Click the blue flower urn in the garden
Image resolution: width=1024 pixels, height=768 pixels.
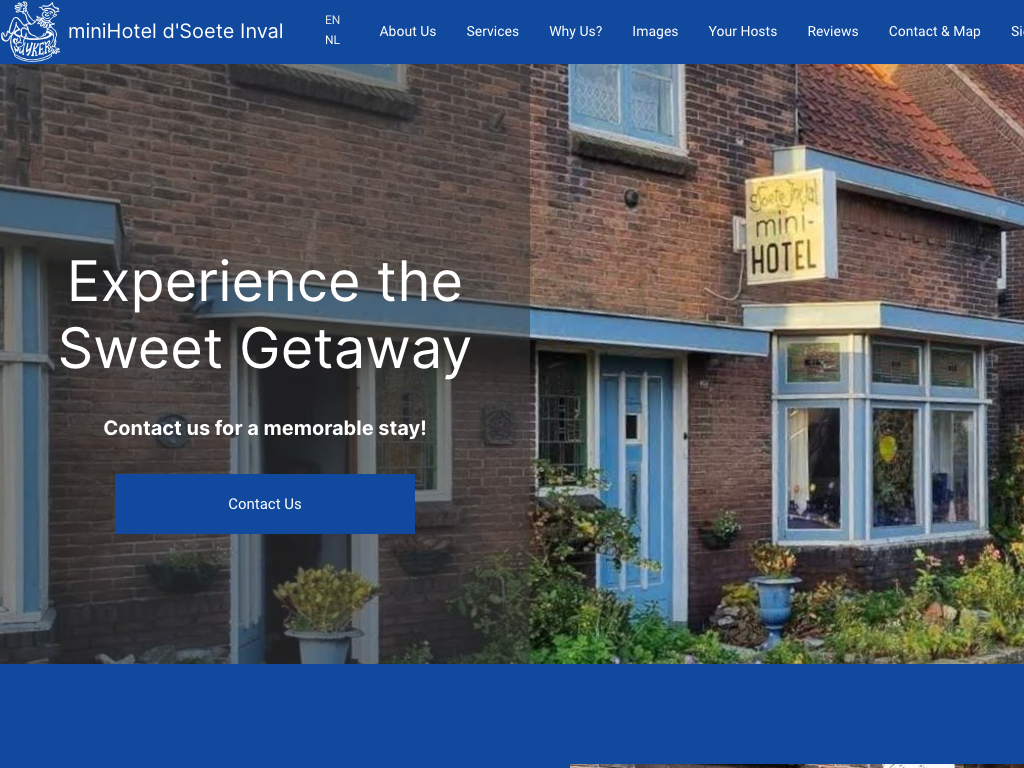click(774, 605)
